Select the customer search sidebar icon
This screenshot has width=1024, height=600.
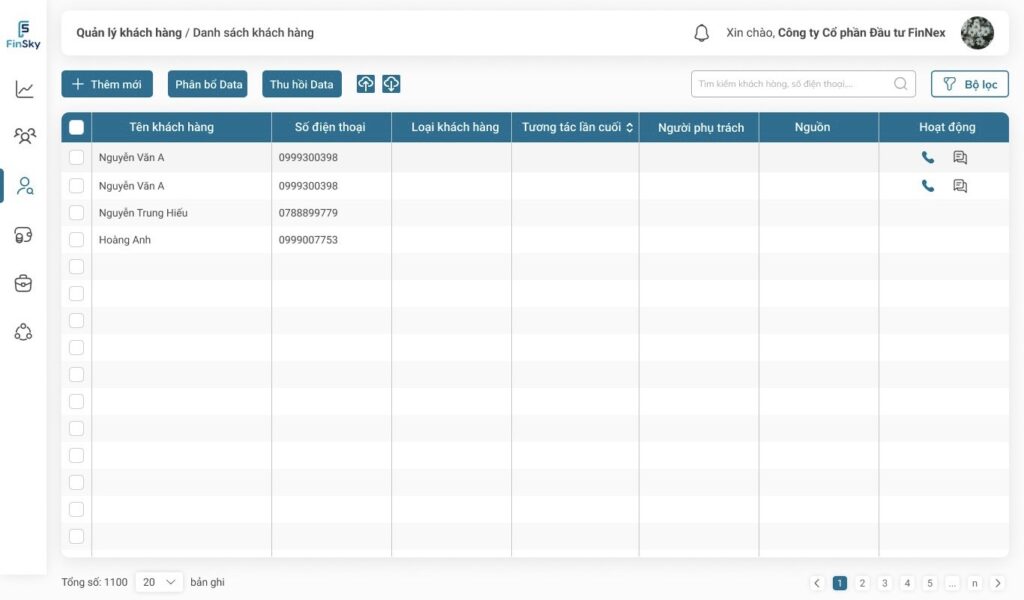[25, 186]
